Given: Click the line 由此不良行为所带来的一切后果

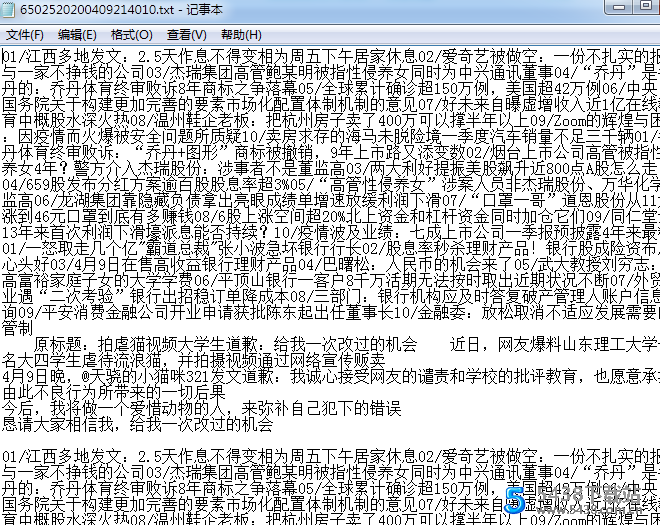Looking at the screenshot, I should [x=114, y=392].
